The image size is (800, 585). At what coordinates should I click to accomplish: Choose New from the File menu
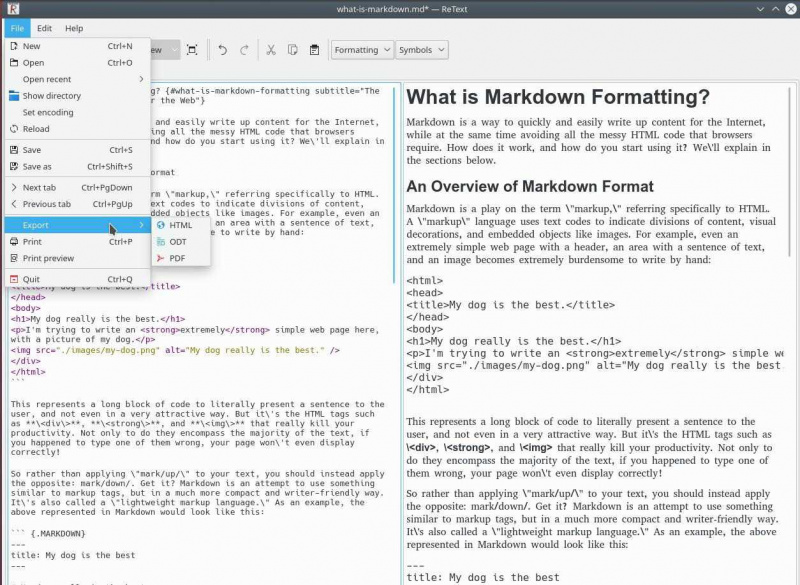pyautogui.click(x=78, y=46)
